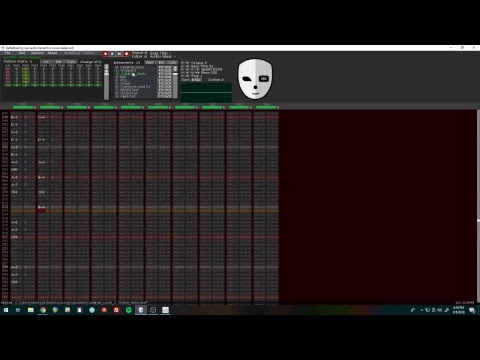
Task: Open the Windows Start menu
Action: [6, 310]
